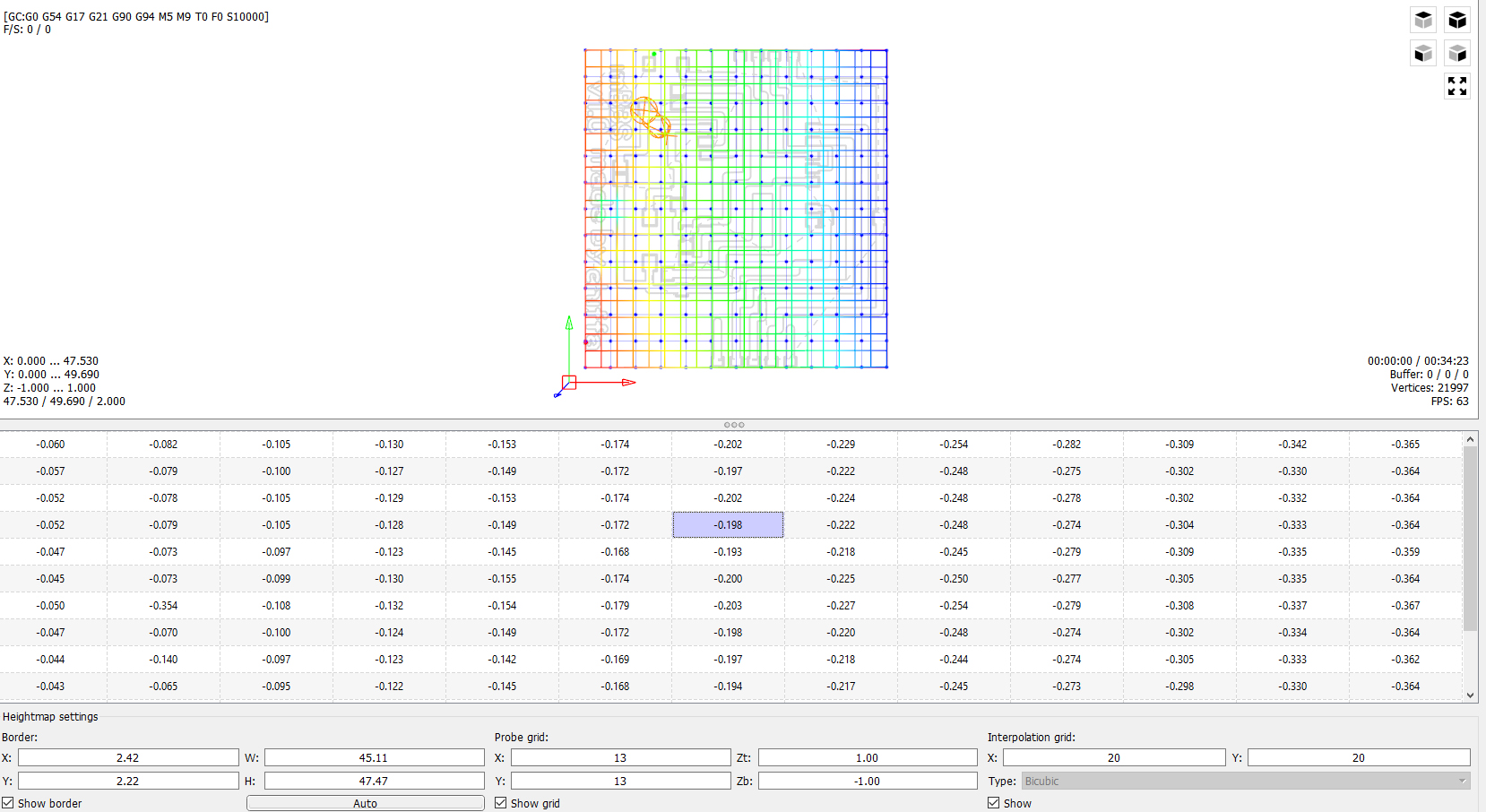Image resolution: width=1486 pixels, height=812 pixels.
Task: Edit the Zt field showing 1.00
Action: coord(867,757)
